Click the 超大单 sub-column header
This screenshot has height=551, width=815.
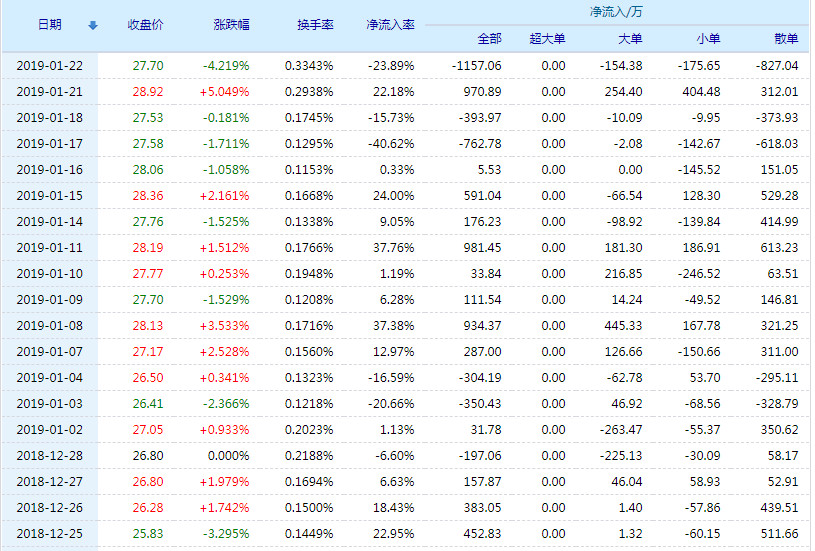pyautogui.click(x=548, y=39)
